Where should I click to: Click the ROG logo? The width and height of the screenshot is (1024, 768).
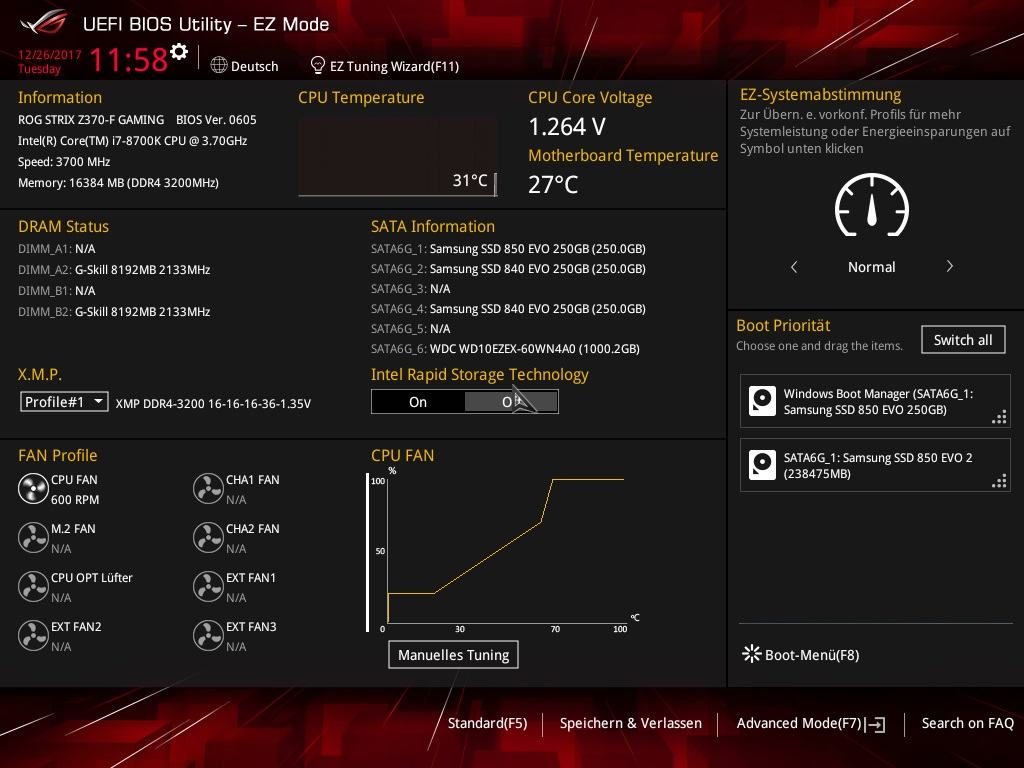pos(44,23)
